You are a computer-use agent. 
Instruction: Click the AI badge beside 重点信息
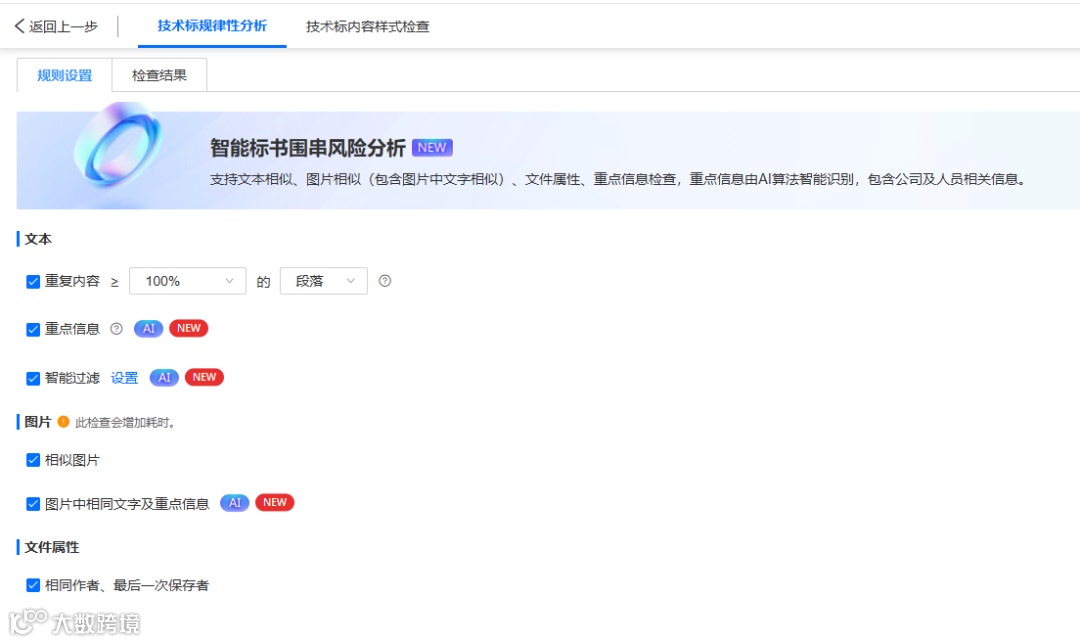[x=148, y=328]
